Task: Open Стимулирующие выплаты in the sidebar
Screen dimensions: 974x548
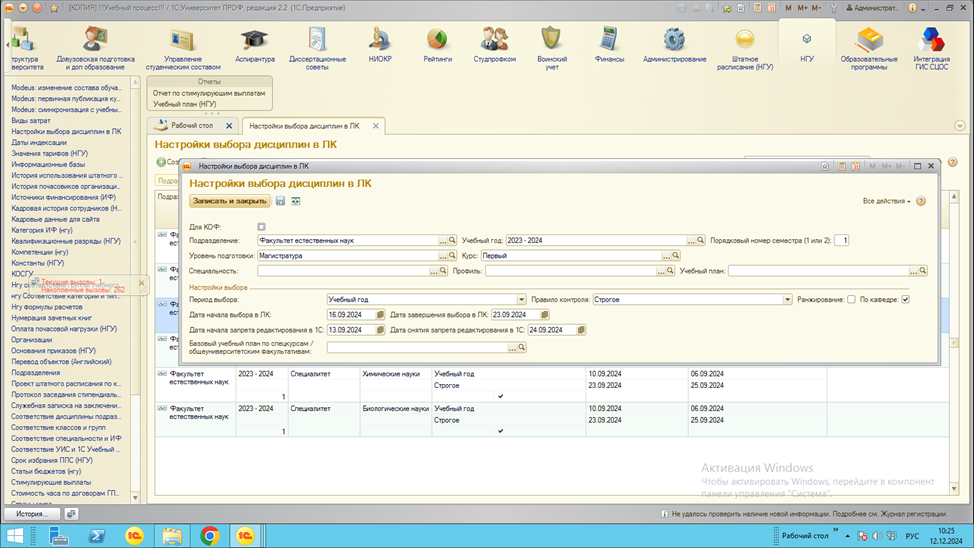Action: click(51, 482)
